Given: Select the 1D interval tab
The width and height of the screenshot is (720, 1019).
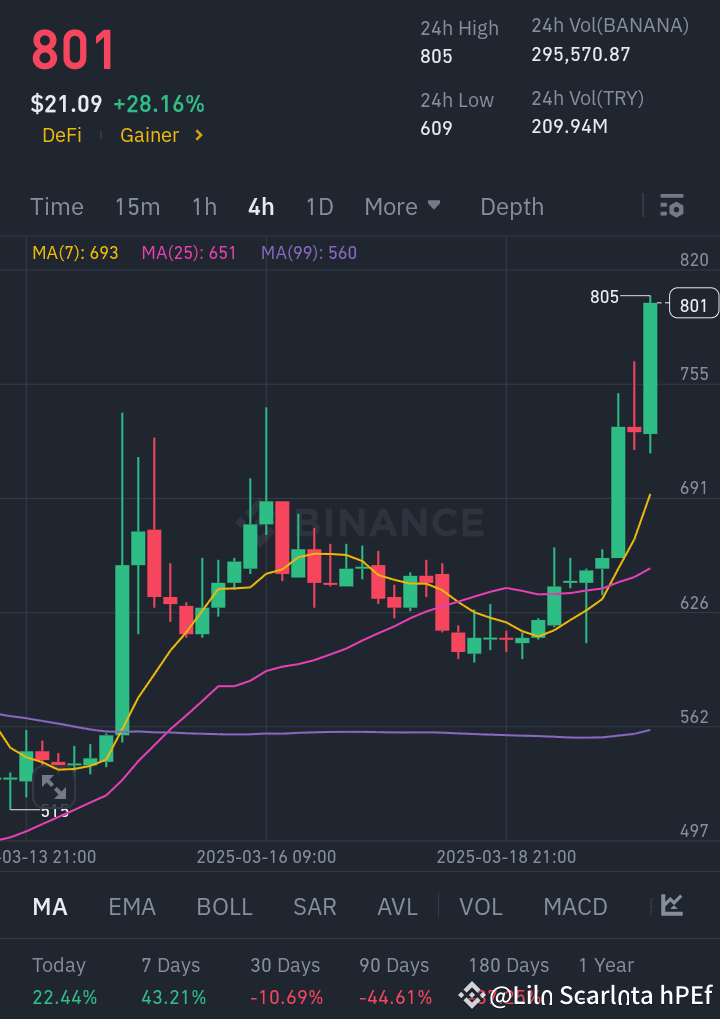Looking at the screenshot, I should click(319, 207).
